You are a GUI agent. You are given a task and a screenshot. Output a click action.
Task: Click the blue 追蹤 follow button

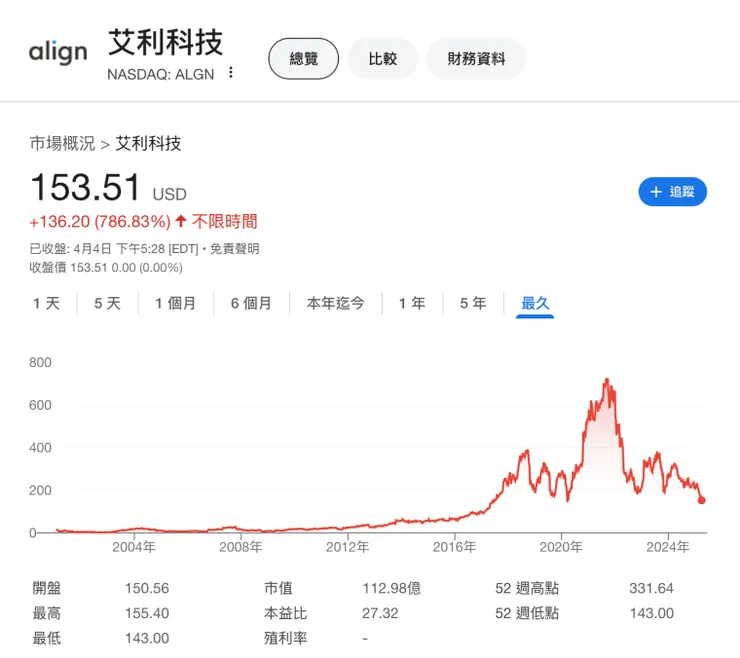coord(673,192)
